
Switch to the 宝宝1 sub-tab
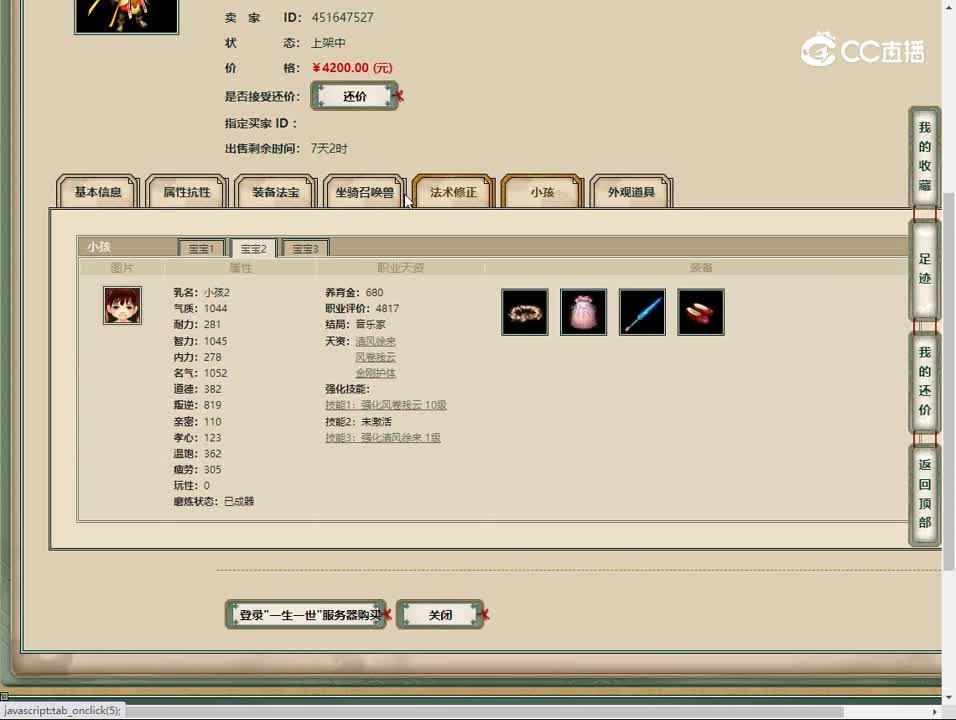201,248
